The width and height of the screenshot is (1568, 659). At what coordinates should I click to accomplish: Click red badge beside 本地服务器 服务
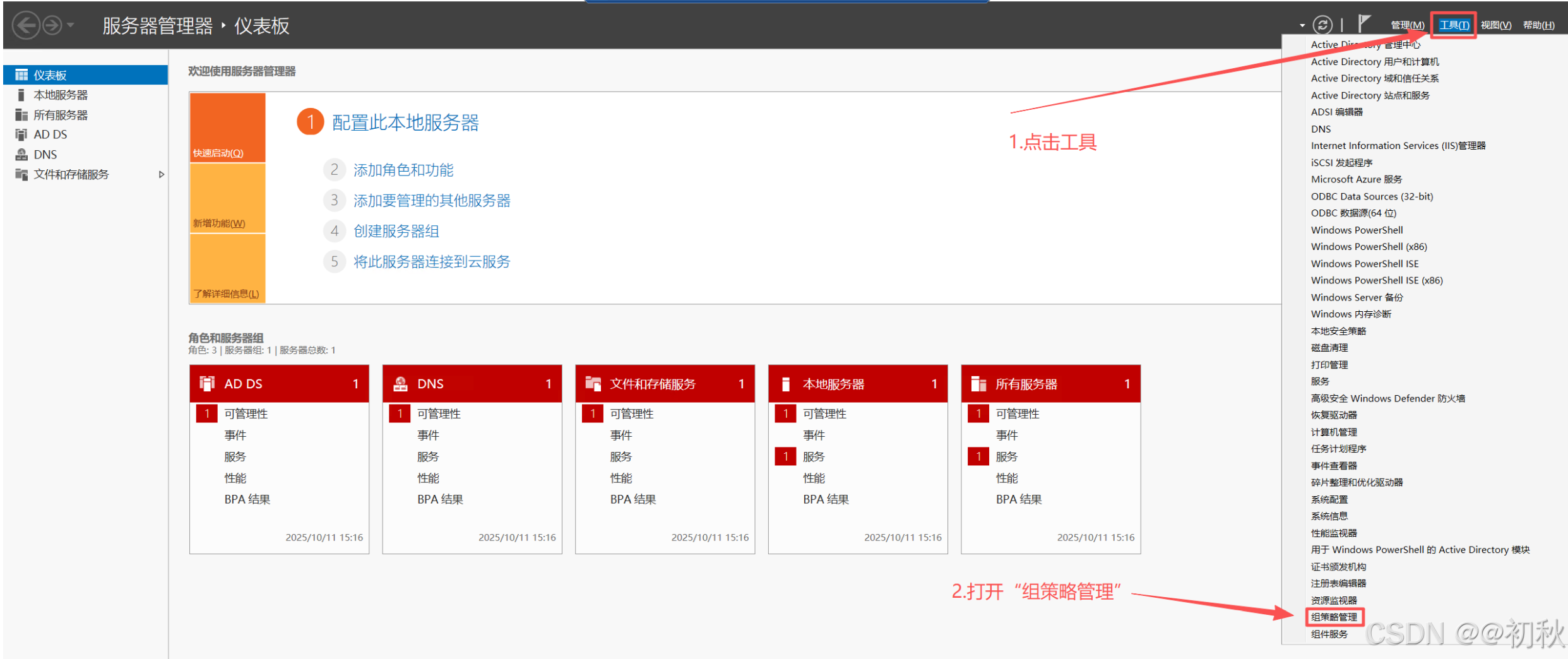[x=785, y=456]
